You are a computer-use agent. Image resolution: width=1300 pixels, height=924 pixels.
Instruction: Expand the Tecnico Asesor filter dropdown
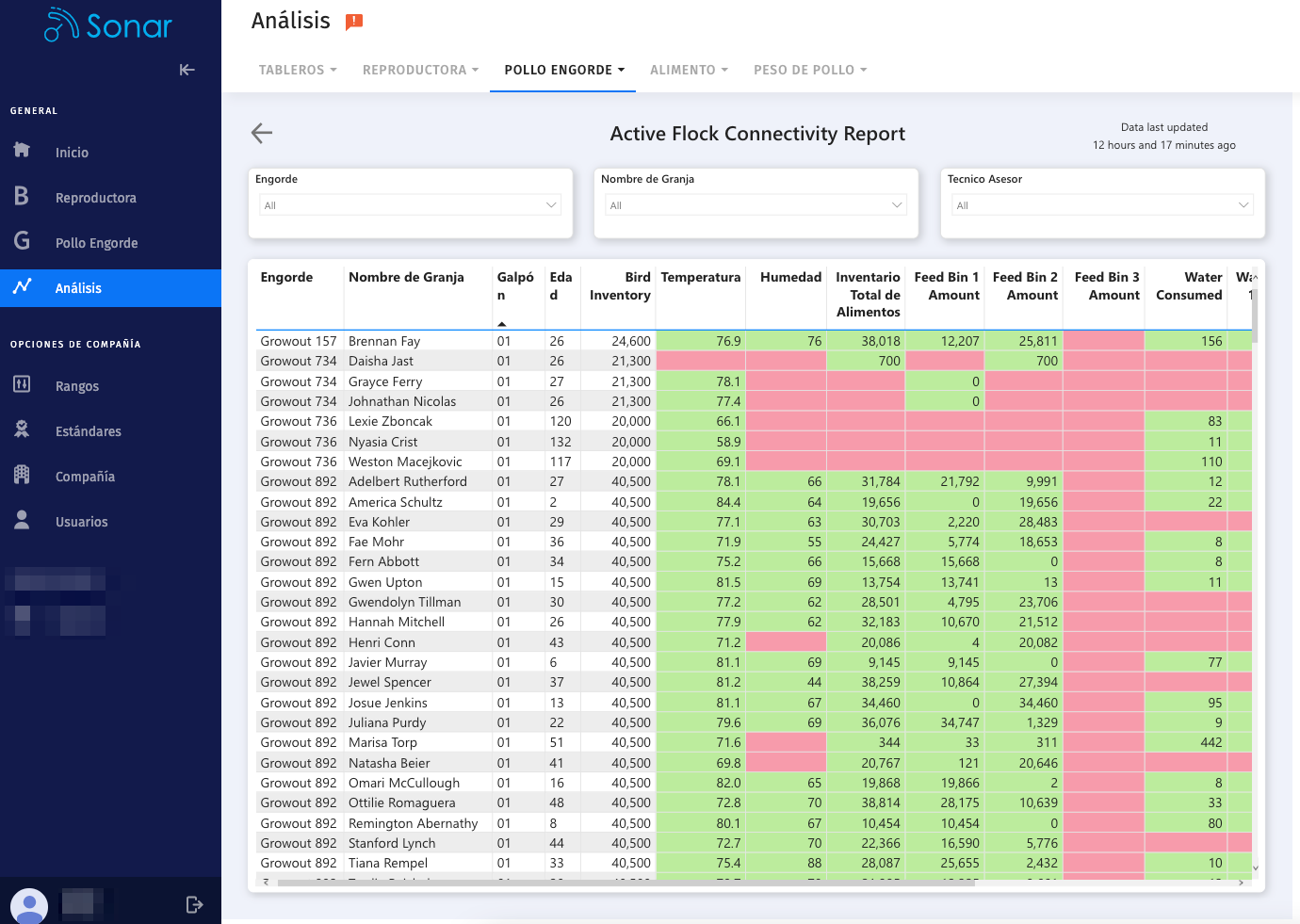tap(1102, 205)
